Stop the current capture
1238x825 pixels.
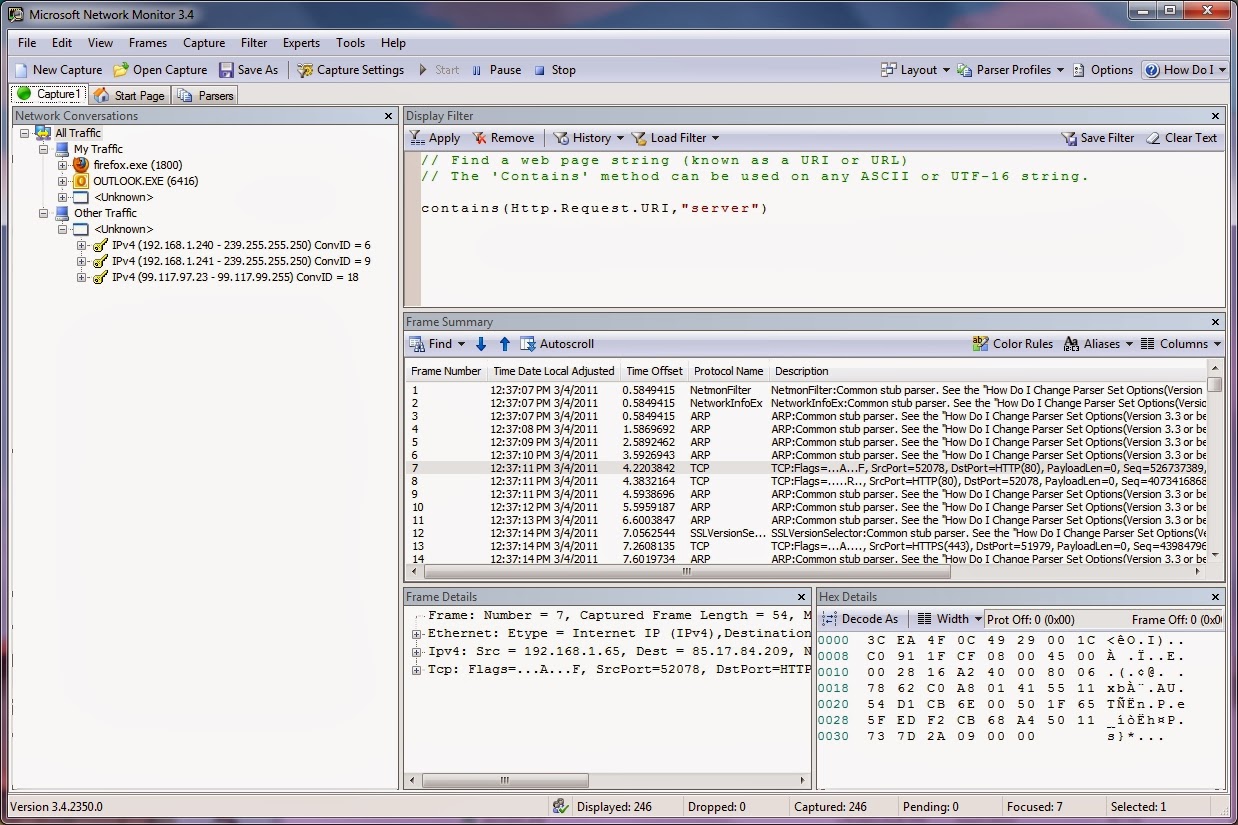[x=556, y=70]
